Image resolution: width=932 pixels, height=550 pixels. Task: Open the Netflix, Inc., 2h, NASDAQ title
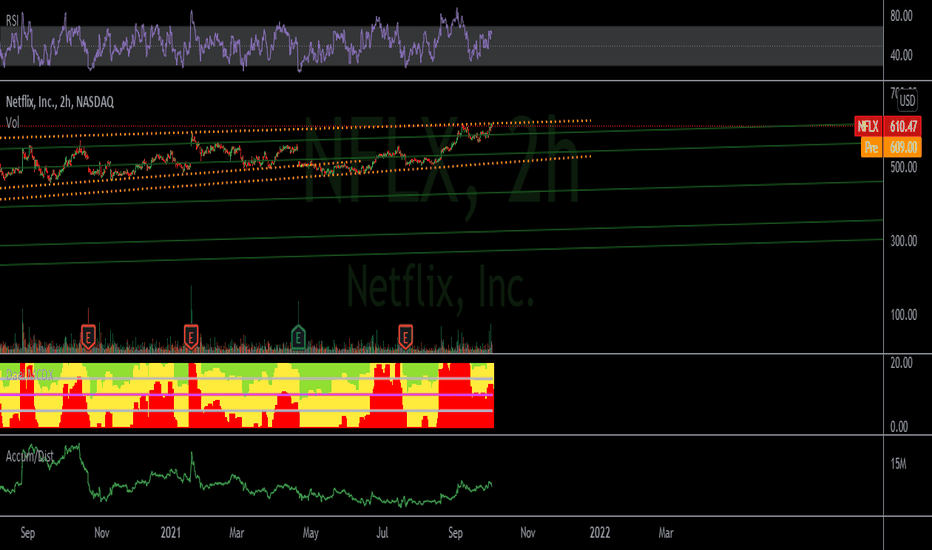pyautogui.click(x=59, y=102)
